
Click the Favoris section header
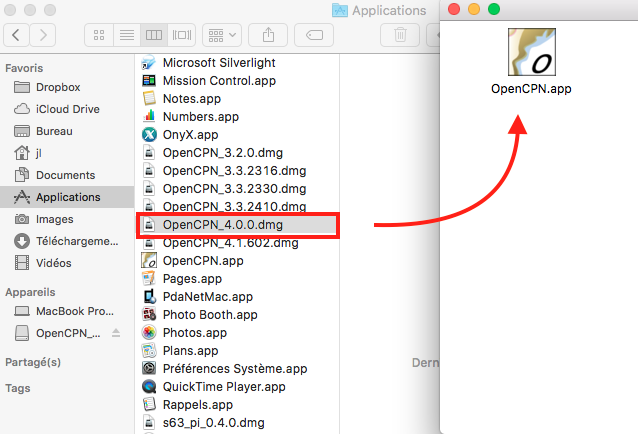click(24, 68)
